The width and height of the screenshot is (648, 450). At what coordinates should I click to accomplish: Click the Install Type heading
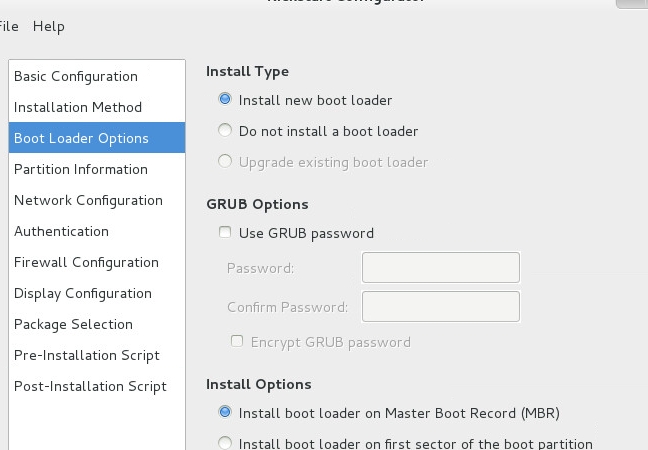pyautogui.click(x=247, y=71)
